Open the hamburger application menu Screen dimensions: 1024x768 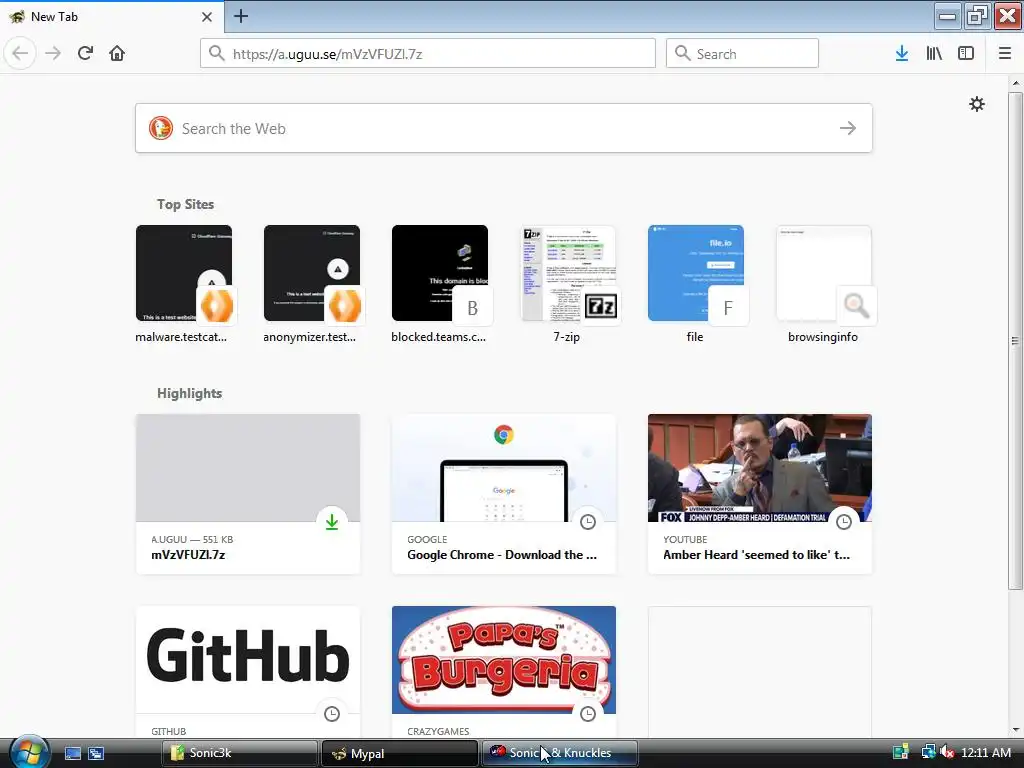tap(1005, 53)
